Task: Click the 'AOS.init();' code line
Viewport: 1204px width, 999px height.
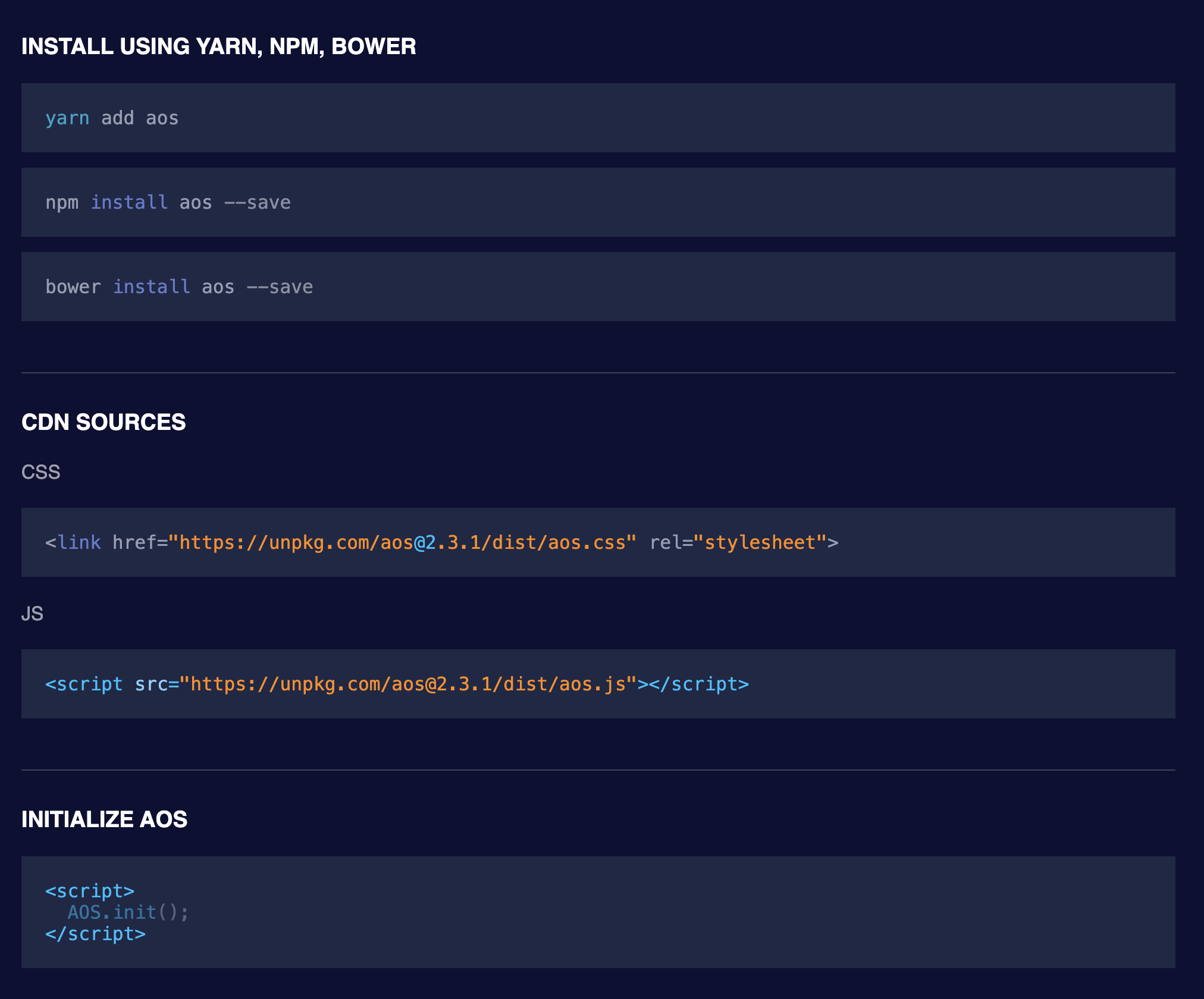Action: [x=128, y=912]
